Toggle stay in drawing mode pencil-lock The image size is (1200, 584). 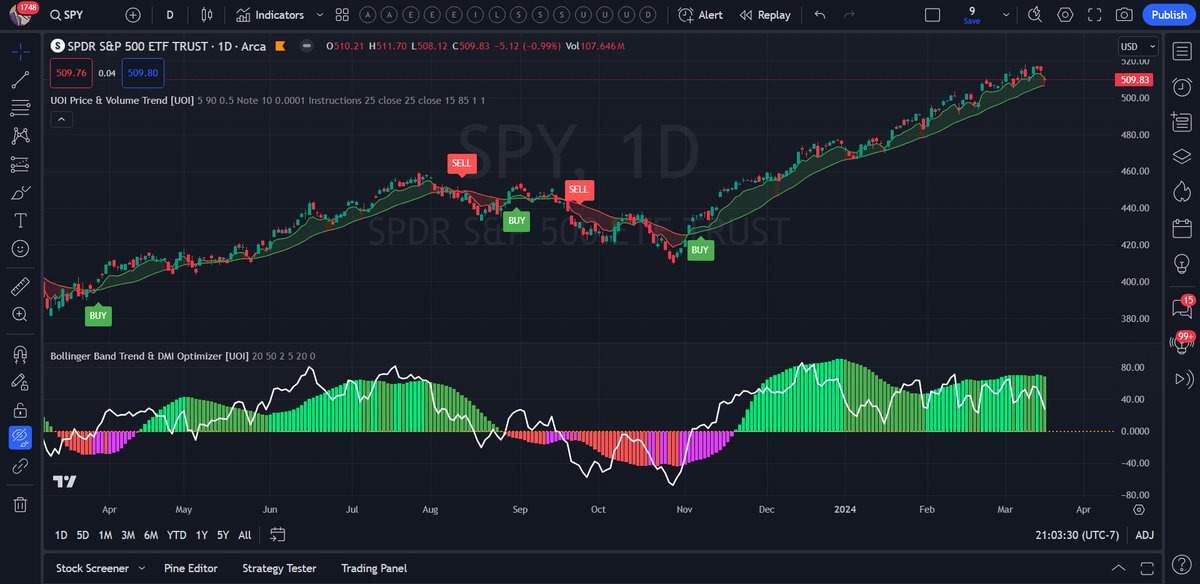20,382
